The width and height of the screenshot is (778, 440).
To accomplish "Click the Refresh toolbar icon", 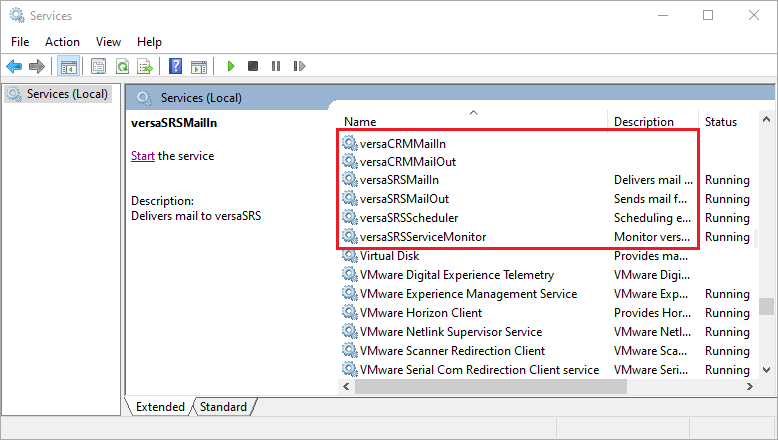I will click(x=122, y=66).
